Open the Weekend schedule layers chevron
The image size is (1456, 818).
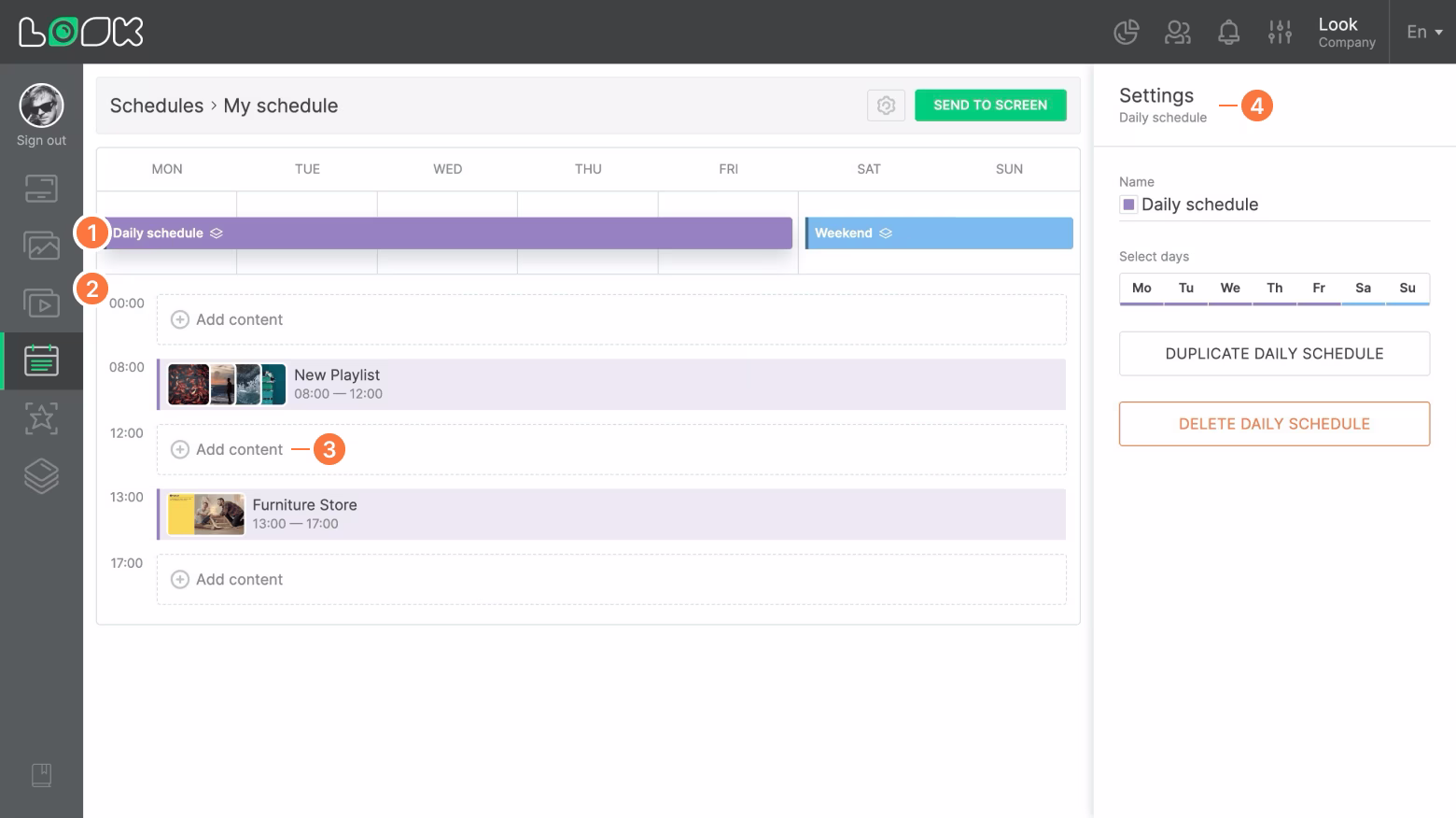(x=885, y=233)
